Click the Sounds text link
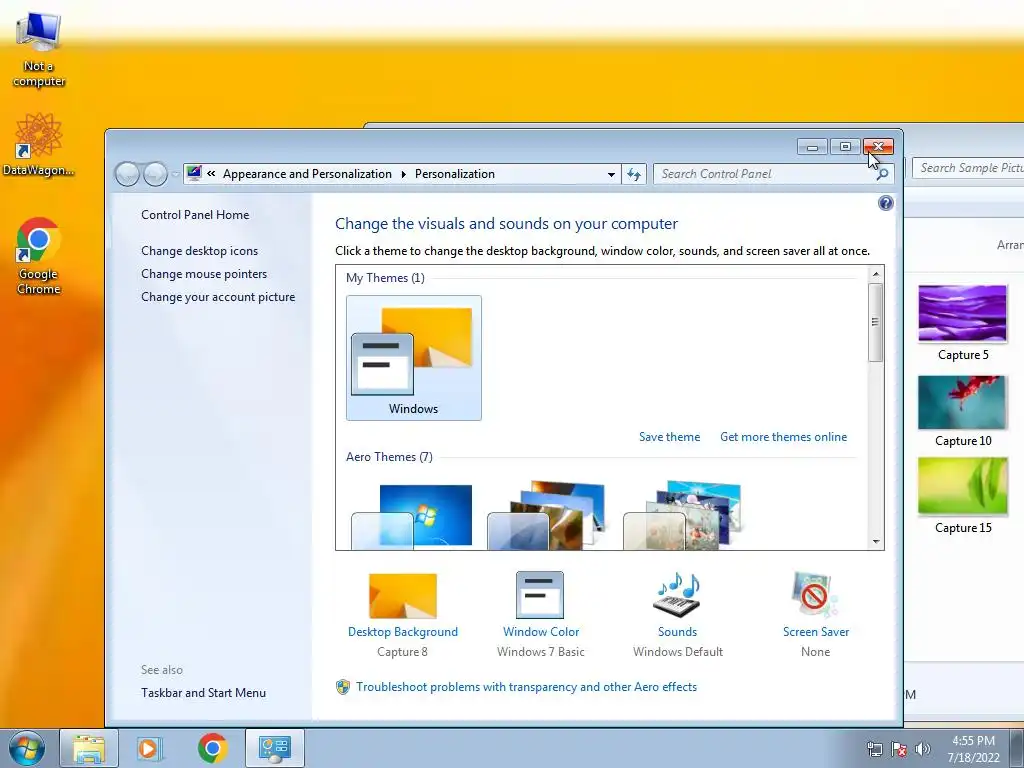The width and height of the screenshot is (1024, 768). pyautogui.click(x=677, y=632)
